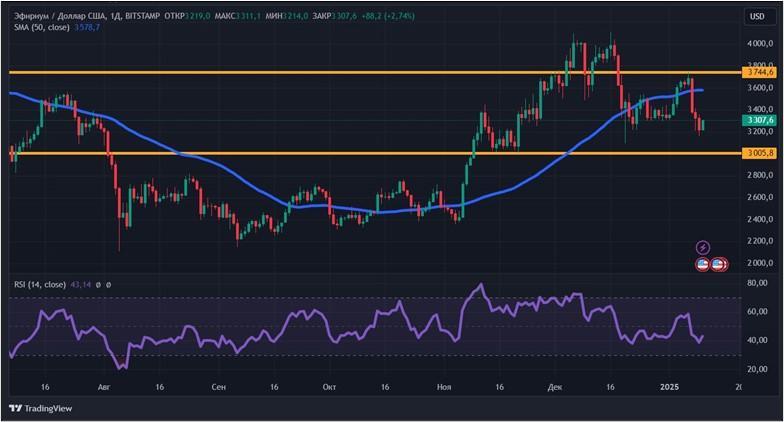
Task: Click the orange 3744,6 price level label
Action: tap(759, 73)
